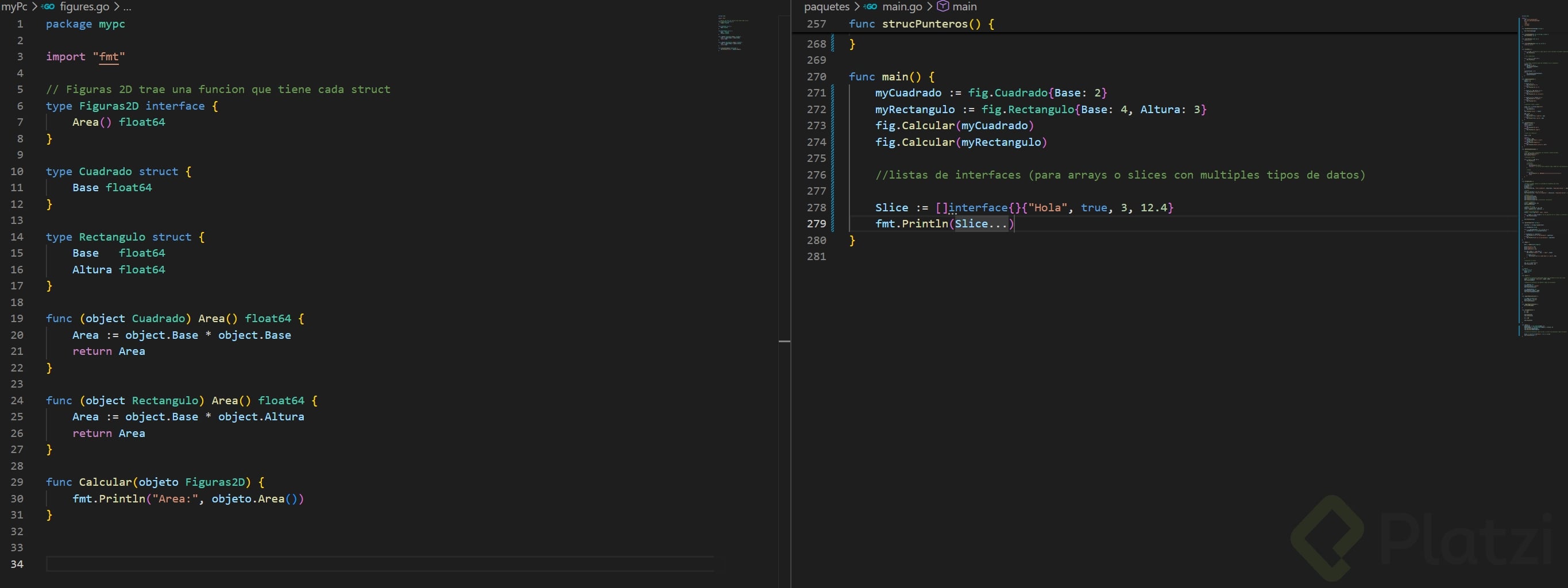The height and width of the screenshot is (588, 1568).
Task: Click 'myRectangulo' variable on line 272
Action: pos(915,110)
